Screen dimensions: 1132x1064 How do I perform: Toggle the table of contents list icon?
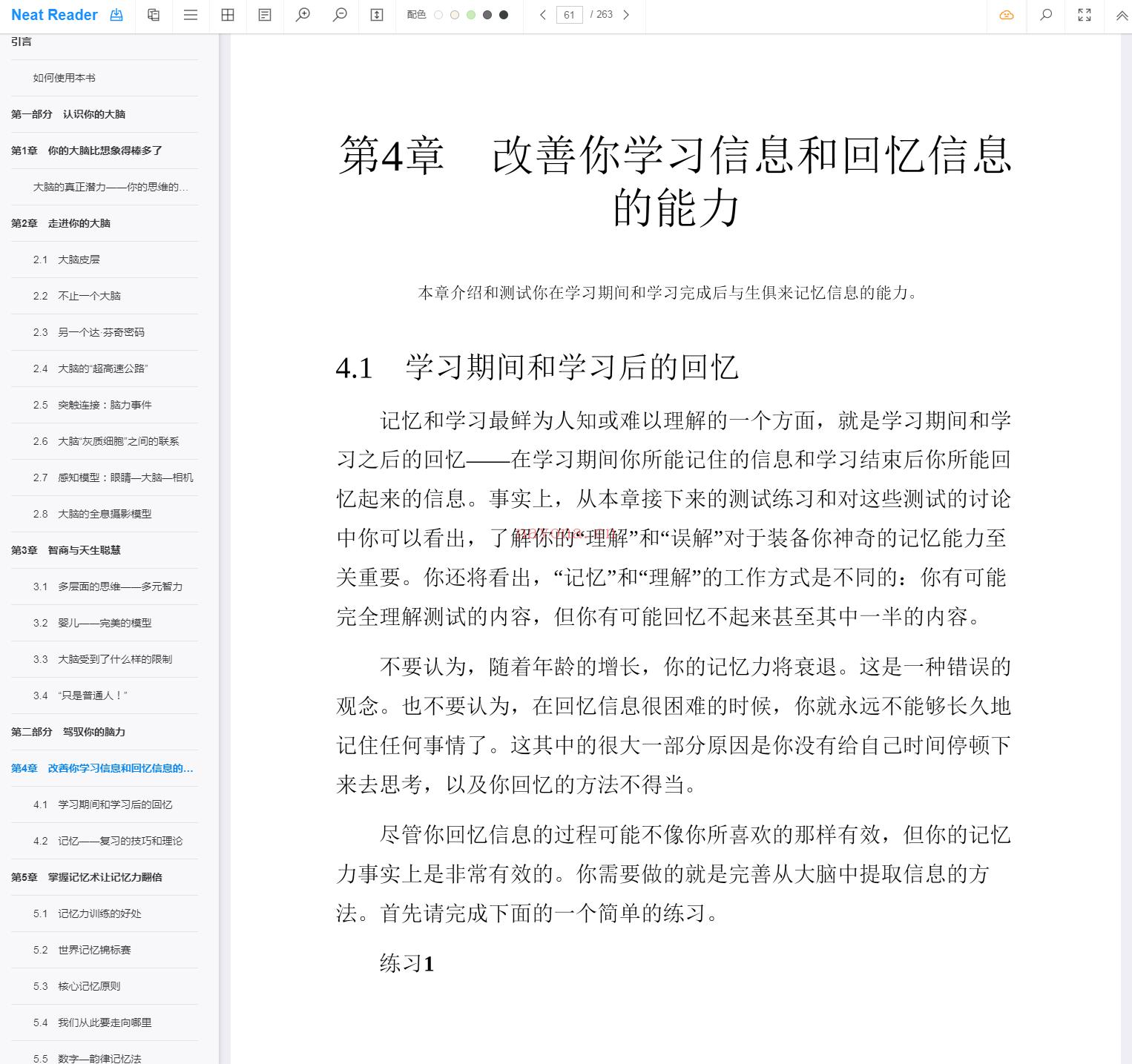coord(191,15)
